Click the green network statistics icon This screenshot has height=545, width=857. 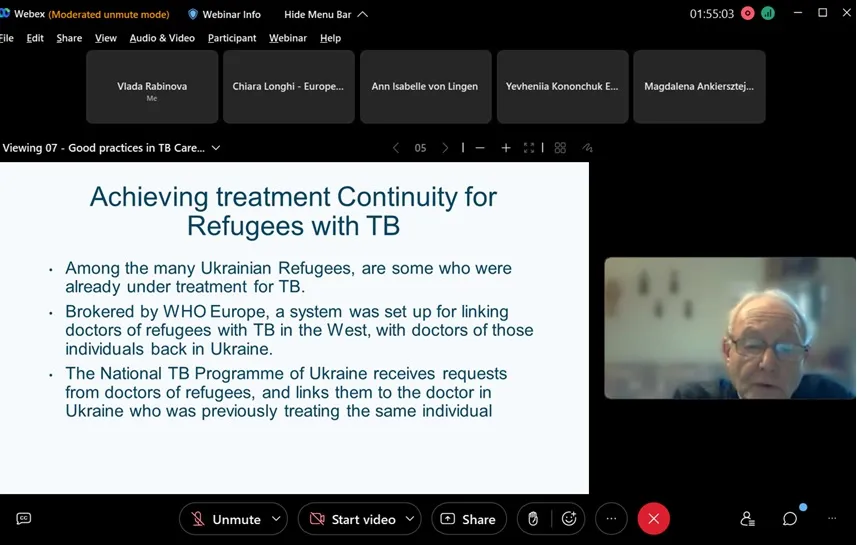click(768, 14)
